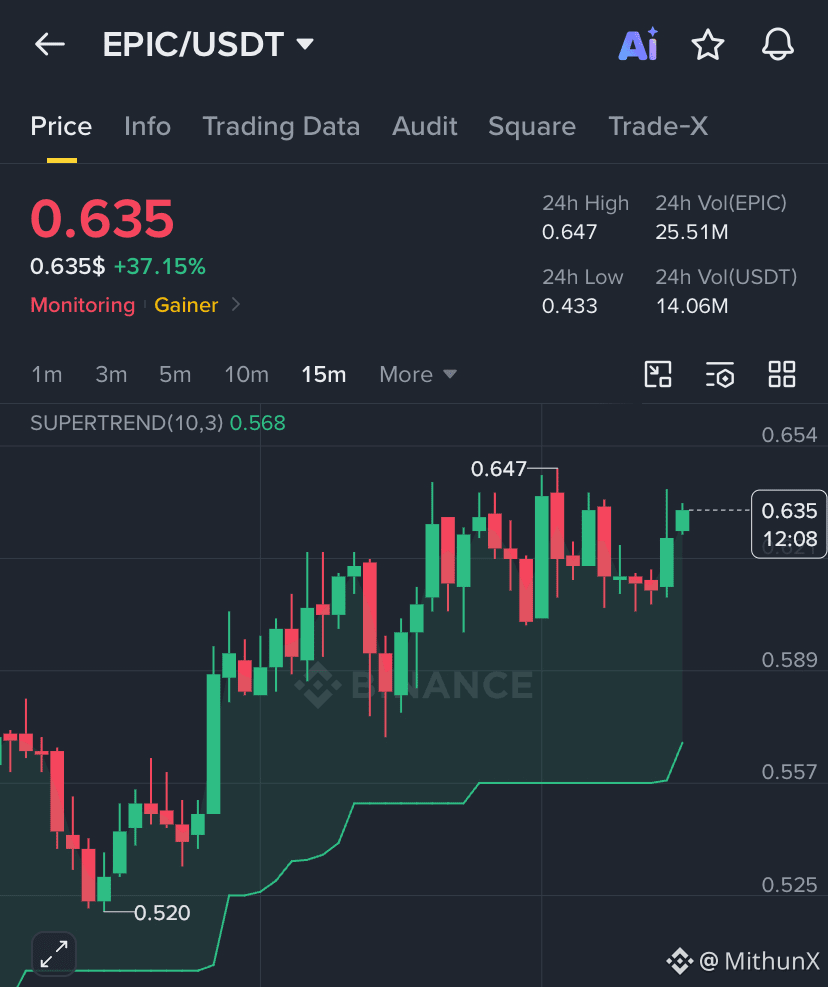Expand chart to fullscreen
Screen dimensions: 828x987
54,954
